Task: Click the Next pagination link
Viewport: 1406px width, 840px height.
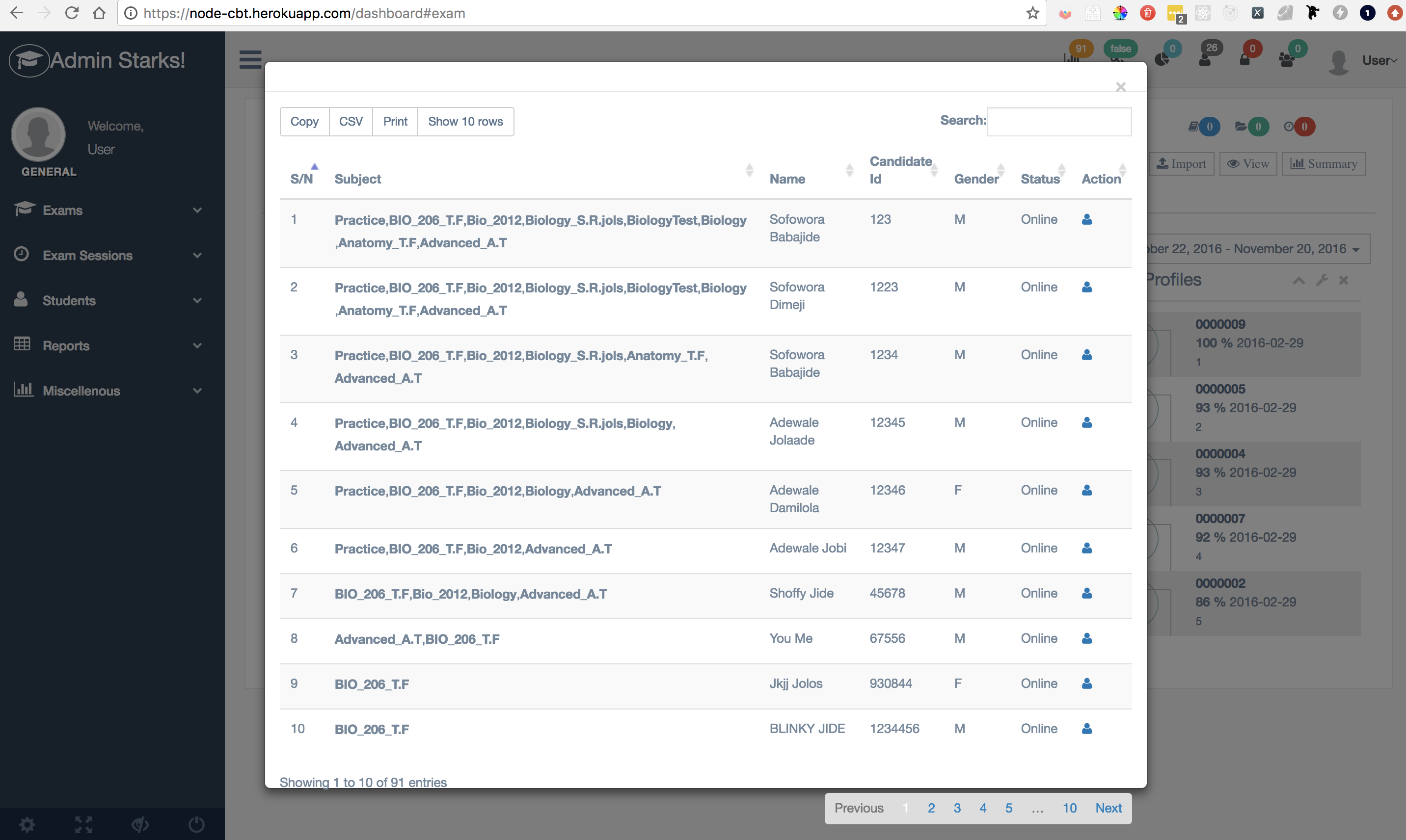Action: 1108,808
